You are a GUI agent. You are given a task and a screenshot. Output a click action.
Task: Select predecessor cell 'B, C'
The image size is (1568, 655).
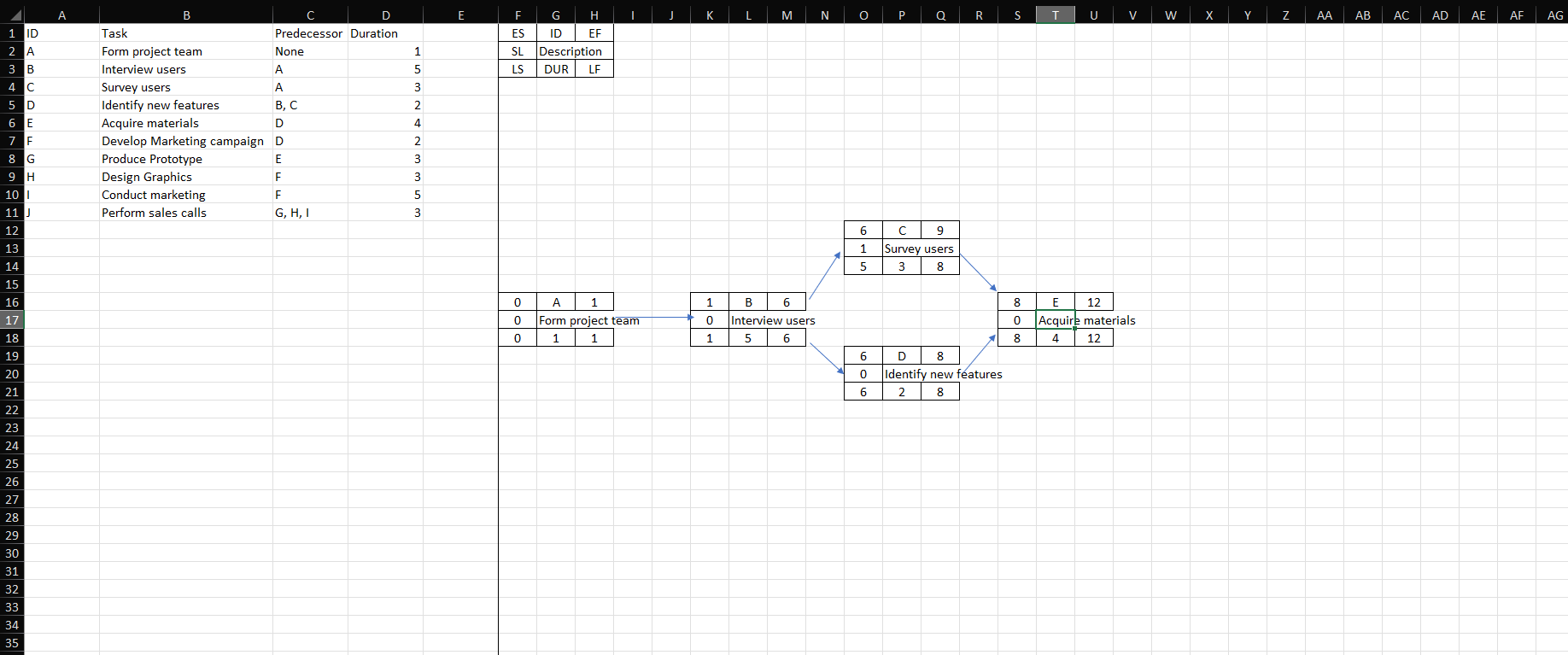tap(310, 105)
